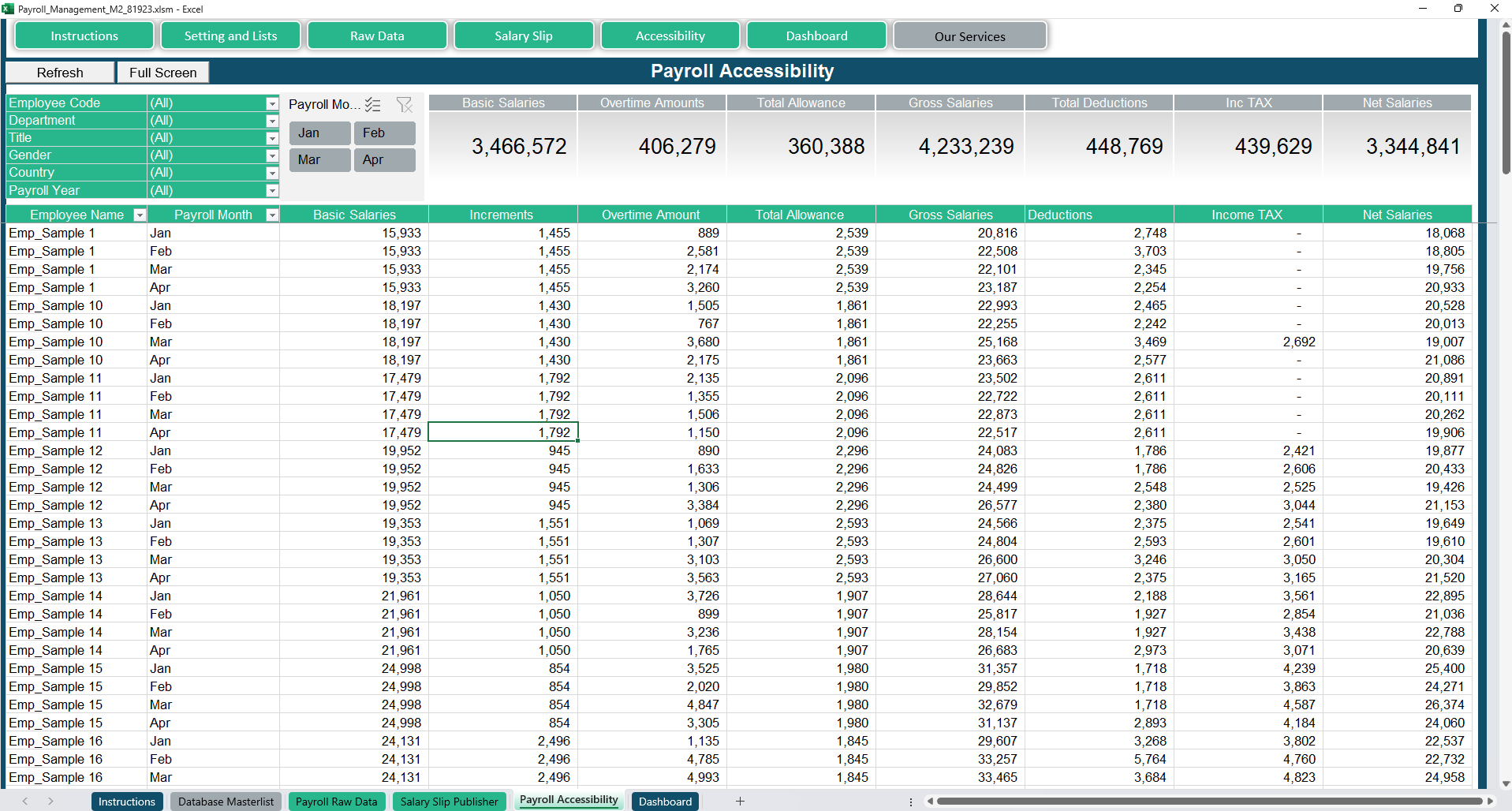Expand the Employee Code filter dropdown
1512x811 pixels.
[272, 104]
